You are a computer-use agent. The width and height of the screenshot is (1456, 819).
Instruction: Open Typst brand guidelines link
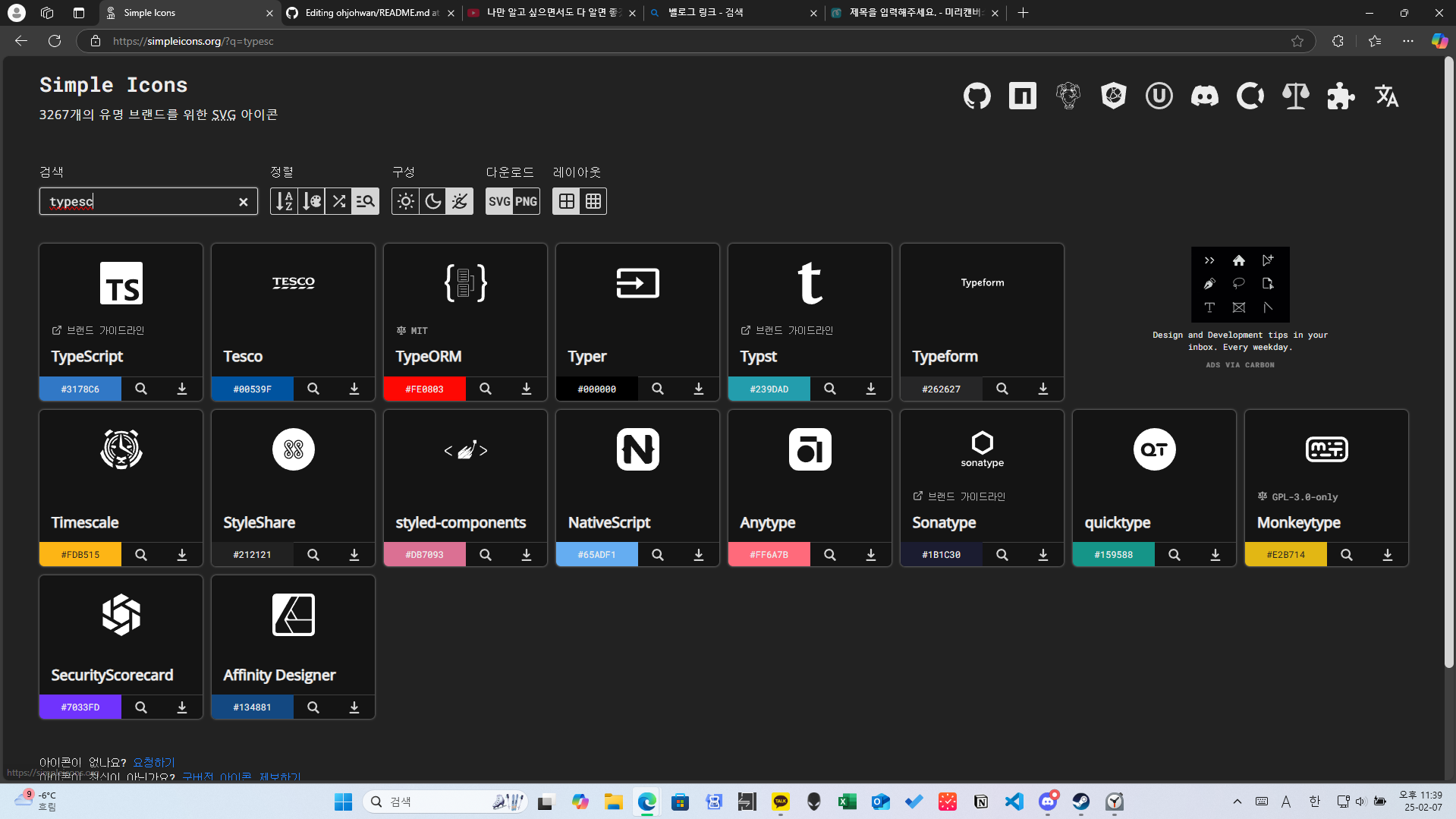tap(787, 330)
